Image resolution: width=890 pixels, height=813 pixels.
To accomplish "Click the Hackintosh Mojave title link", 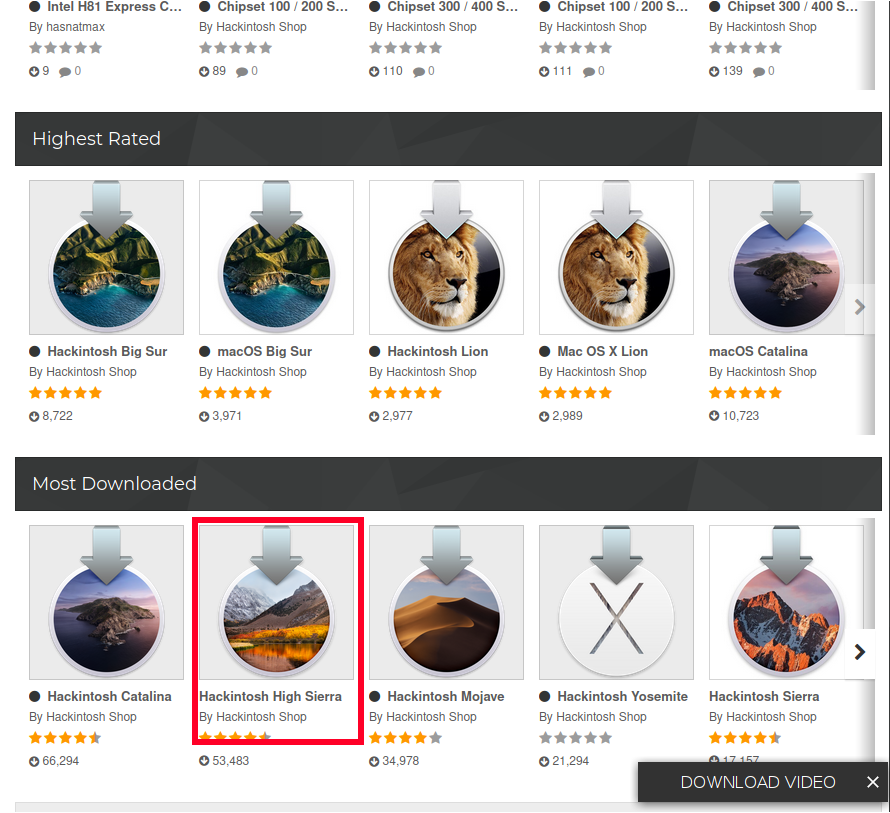I will click(445, 696).
